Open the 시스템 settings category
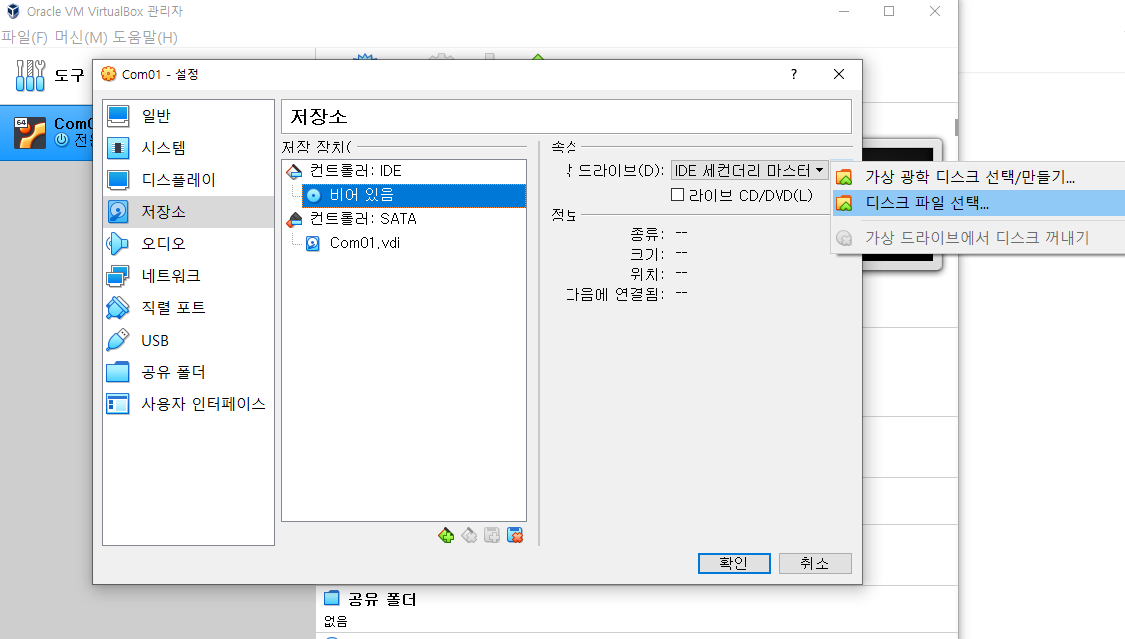 (188, 148)
